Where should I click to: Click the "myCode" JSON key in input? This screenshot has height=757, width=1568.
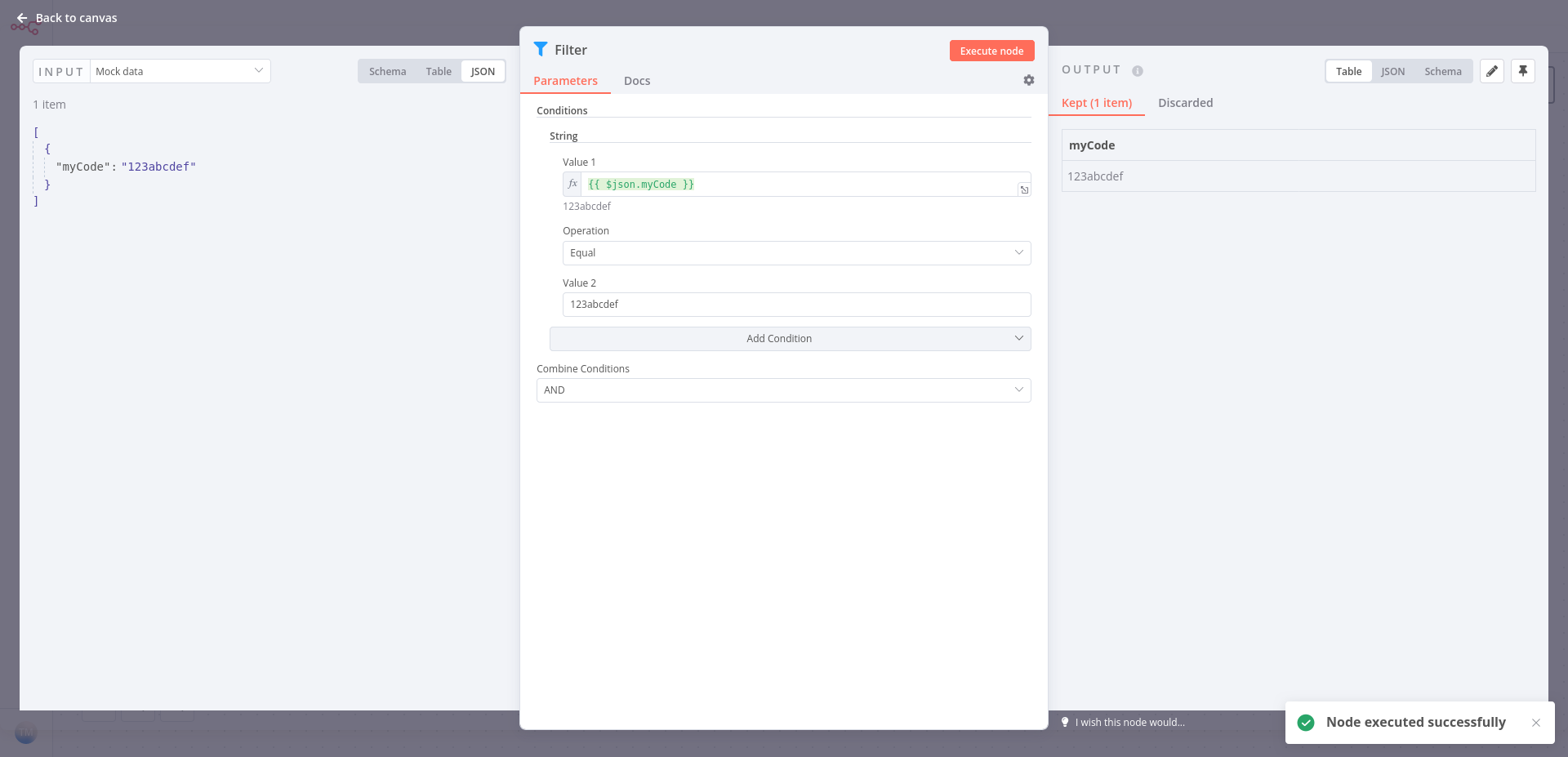(82, 167)
